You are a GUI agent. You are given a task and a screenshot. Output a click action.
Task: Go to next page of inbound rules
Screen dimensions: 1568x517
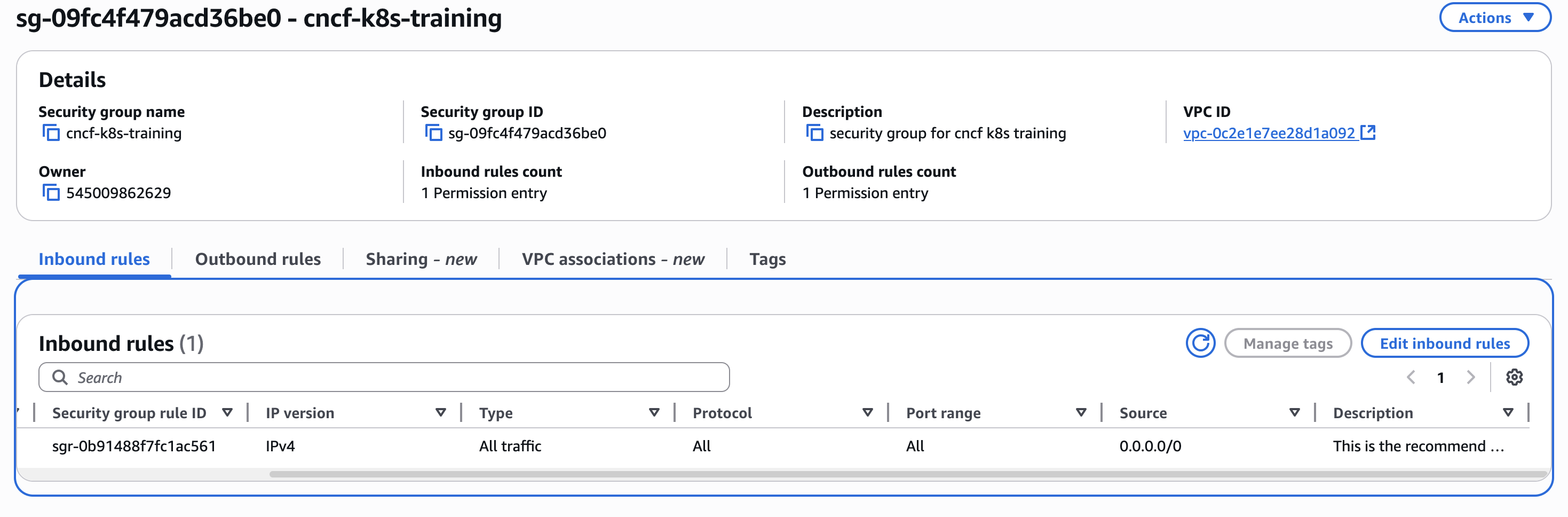[x=1471, y=377]
